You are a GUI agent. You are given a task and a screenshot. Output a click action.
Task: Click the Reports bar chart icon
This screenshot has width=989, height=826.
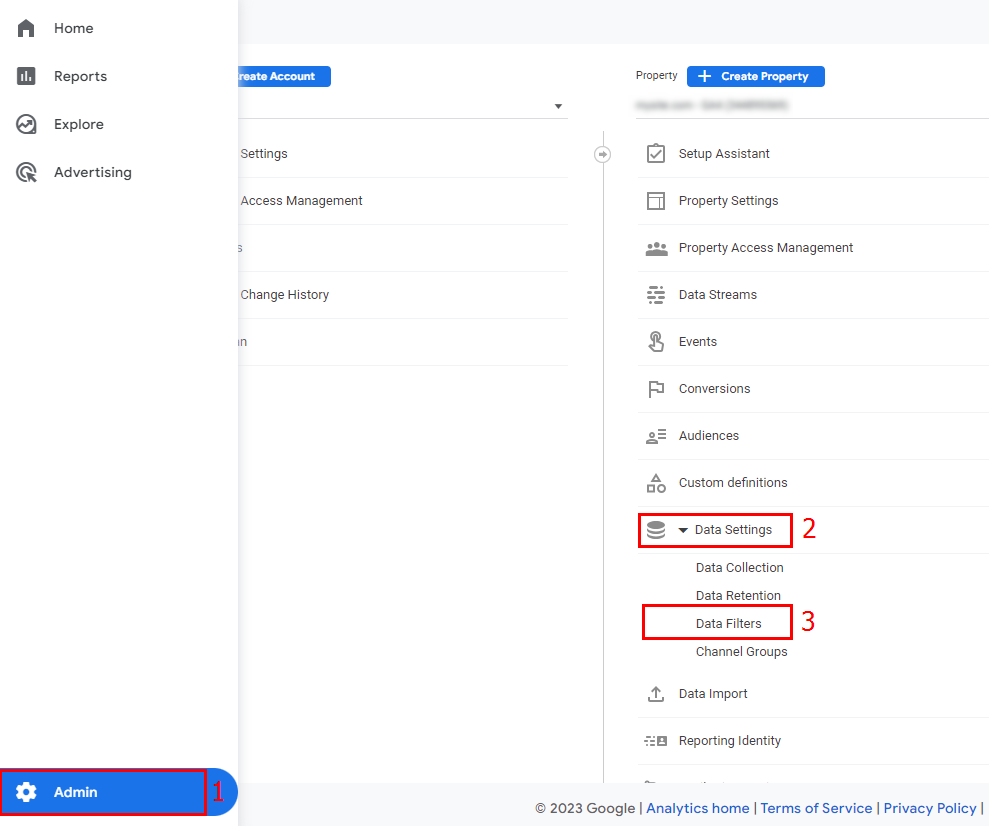(26, 76)
